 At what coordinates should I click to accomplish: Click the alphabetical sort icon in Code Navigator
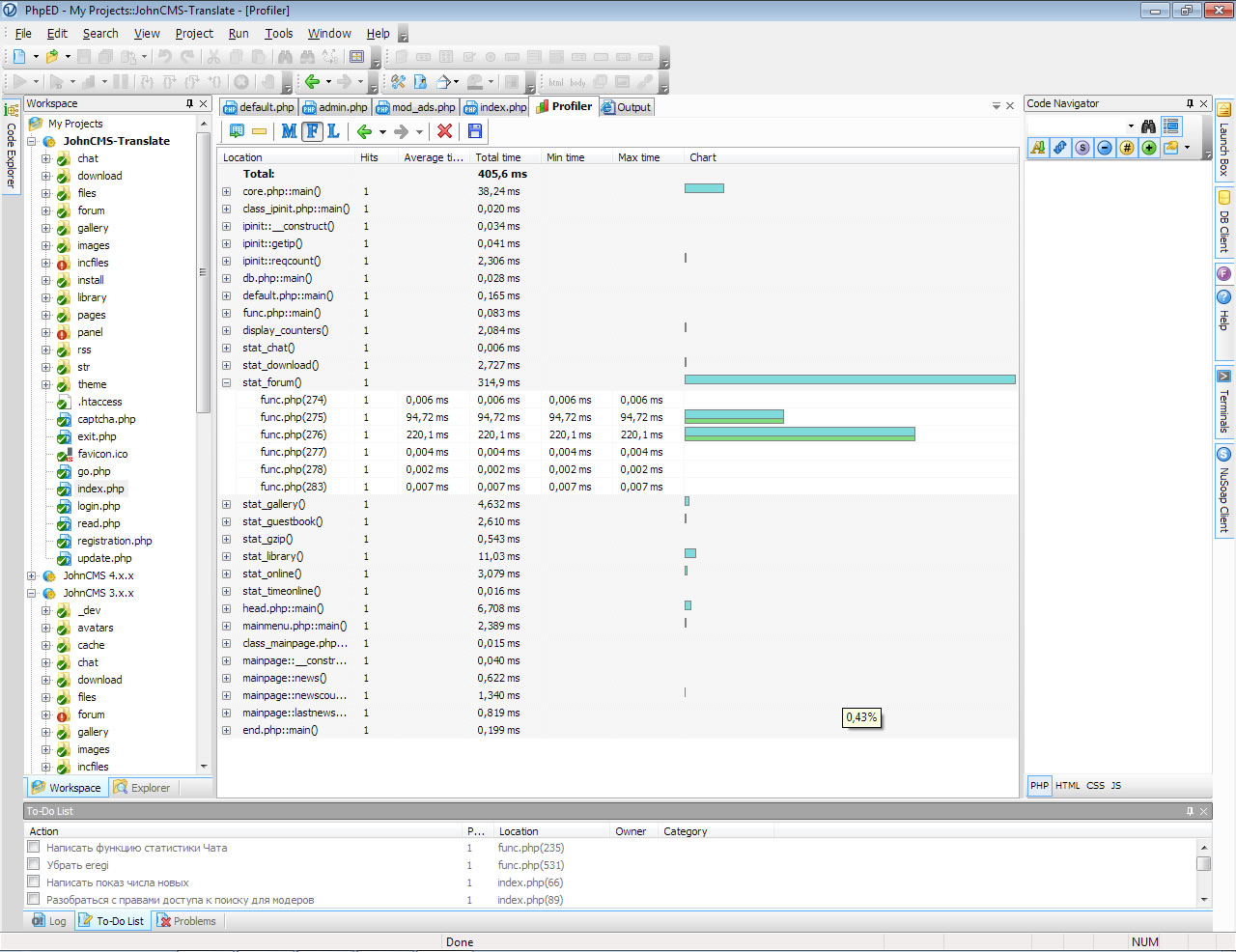[x=1038, y=148]
